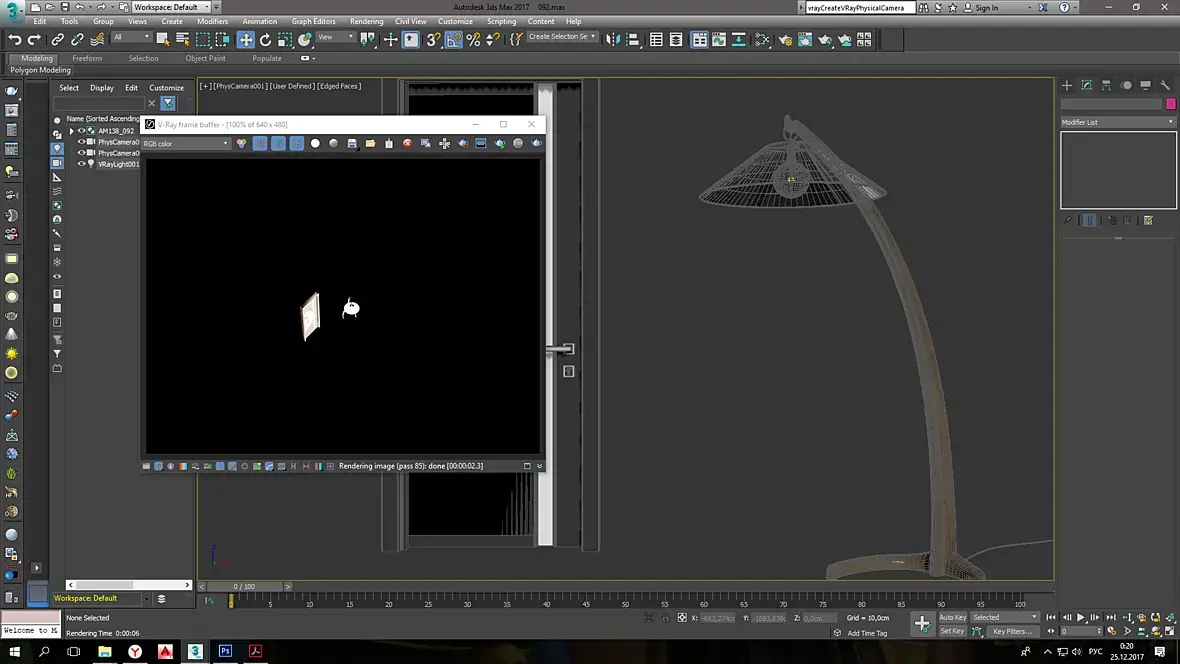Hide the AM138_092 object via eye icon
1180x664 pixels.
point(81,131)
